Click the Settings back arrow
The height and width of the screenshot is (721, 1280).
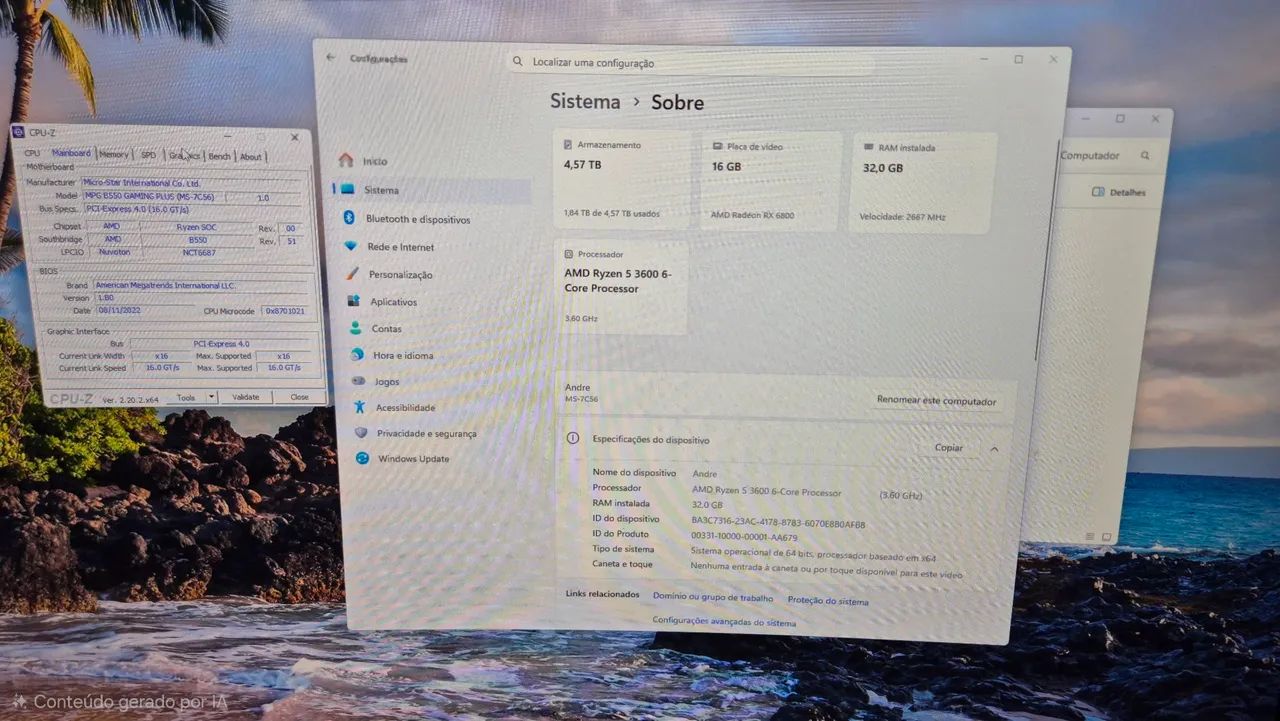pos(331,57)
